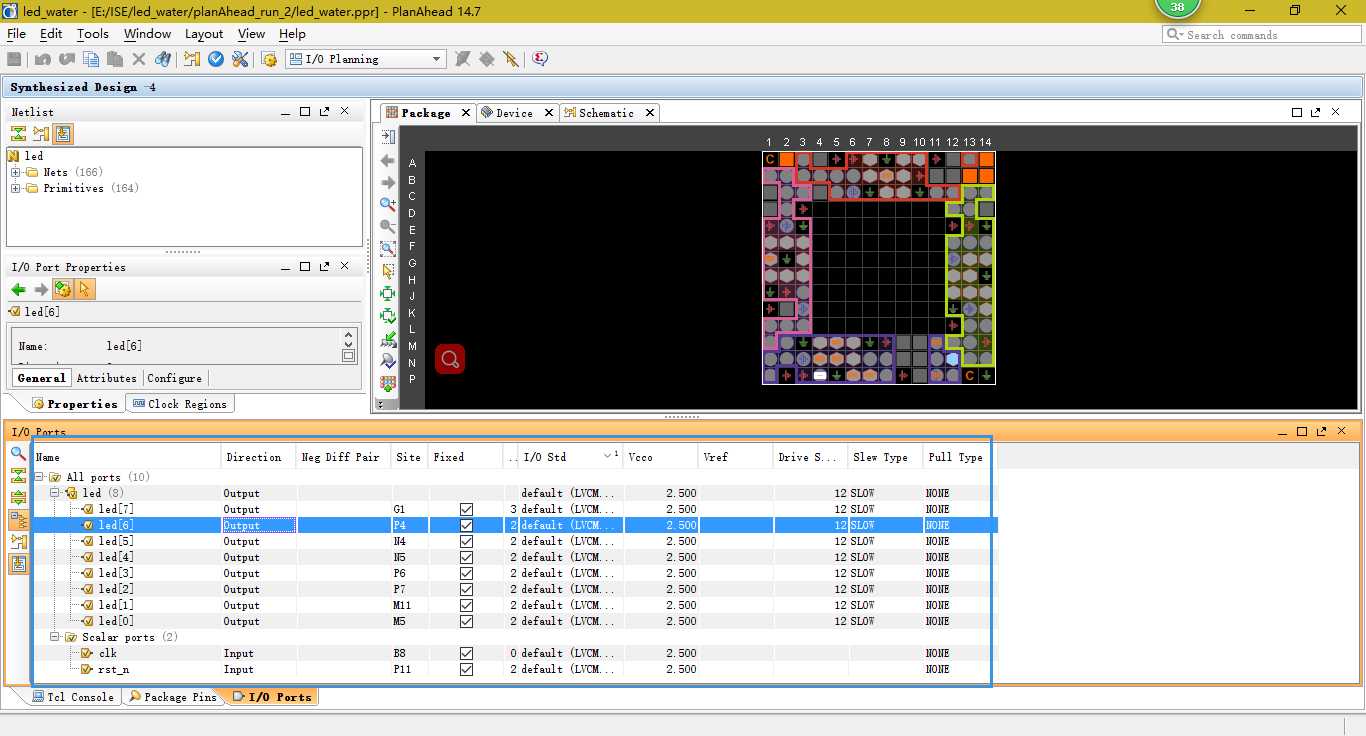Image resolution: width=1366 pixels, height=736 pixels.
Task: Expand the Nets node in Netlist
Action: click(16, 172)
